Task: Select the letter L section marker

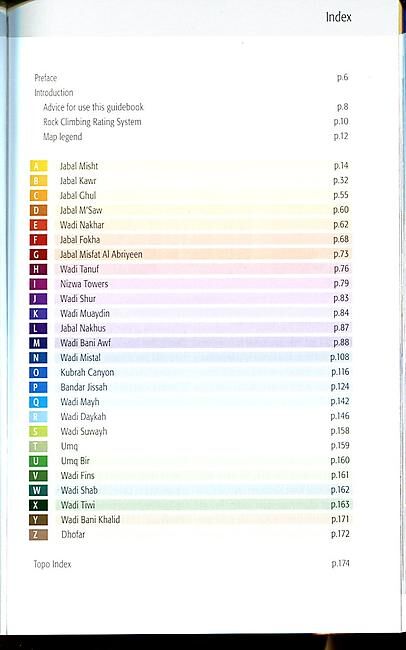Action: (39, 328)
